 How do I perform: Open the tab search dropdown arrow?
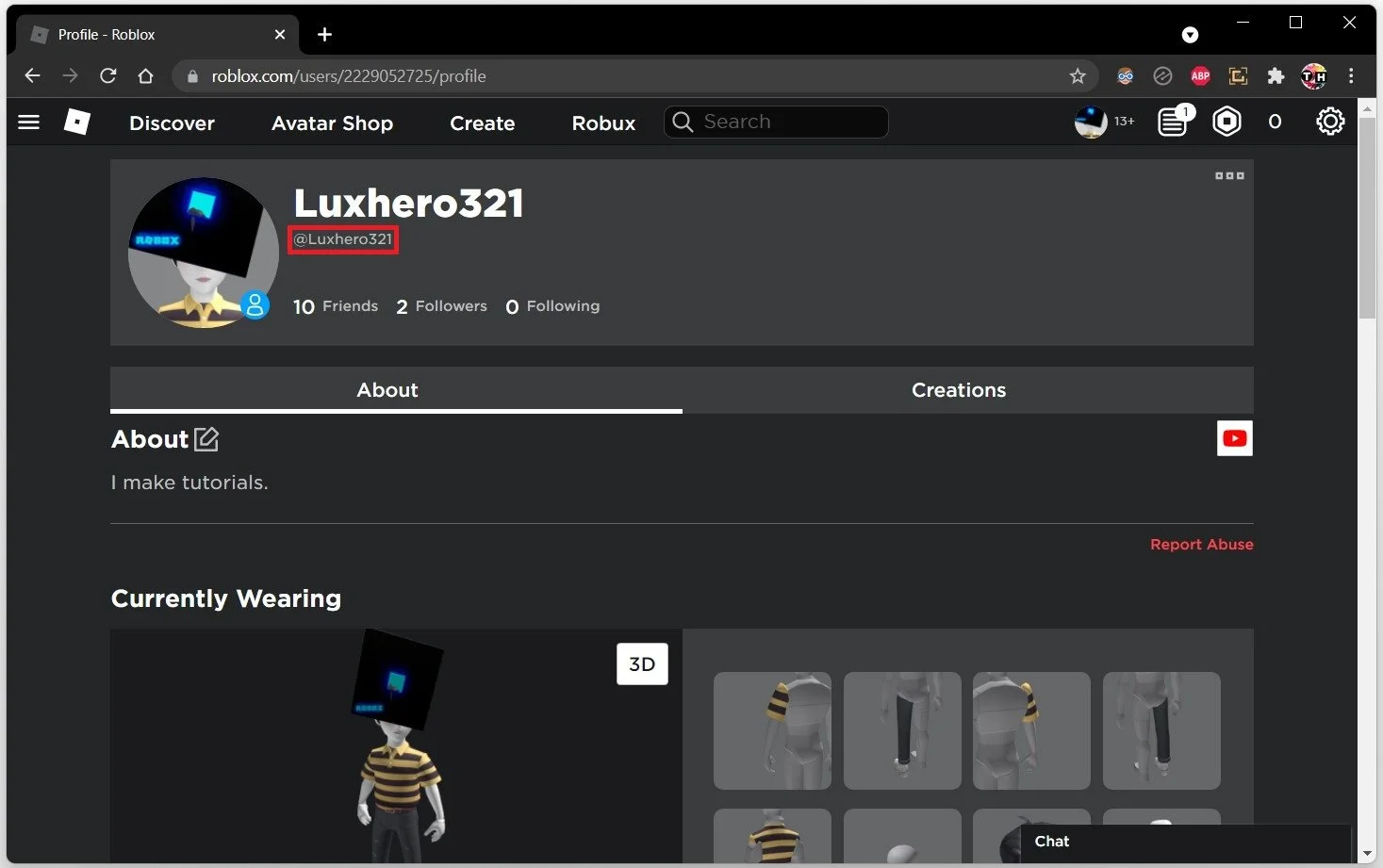[x=1190, y=35]
